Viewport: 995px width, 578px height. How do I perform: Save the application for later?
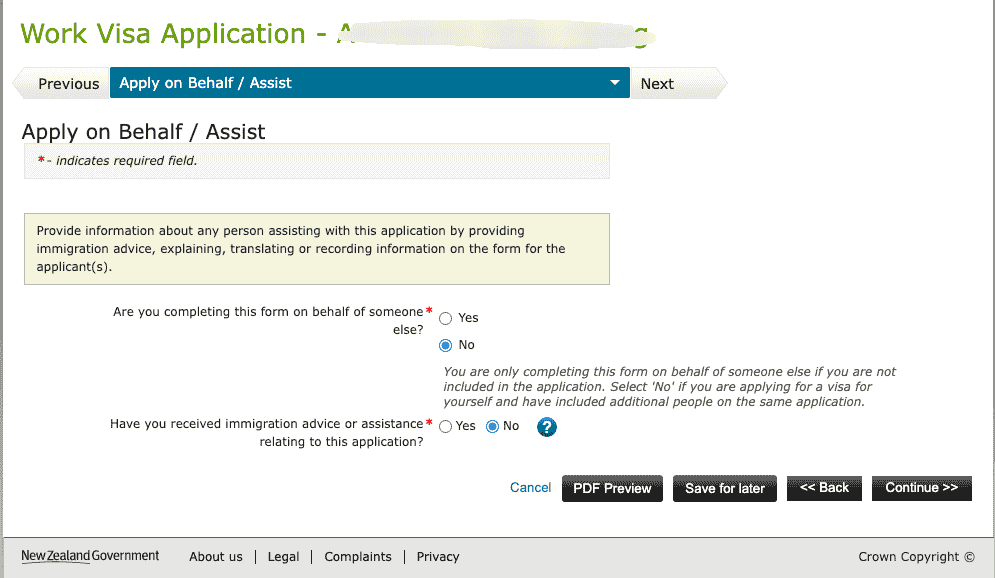[x=724, y=488]
